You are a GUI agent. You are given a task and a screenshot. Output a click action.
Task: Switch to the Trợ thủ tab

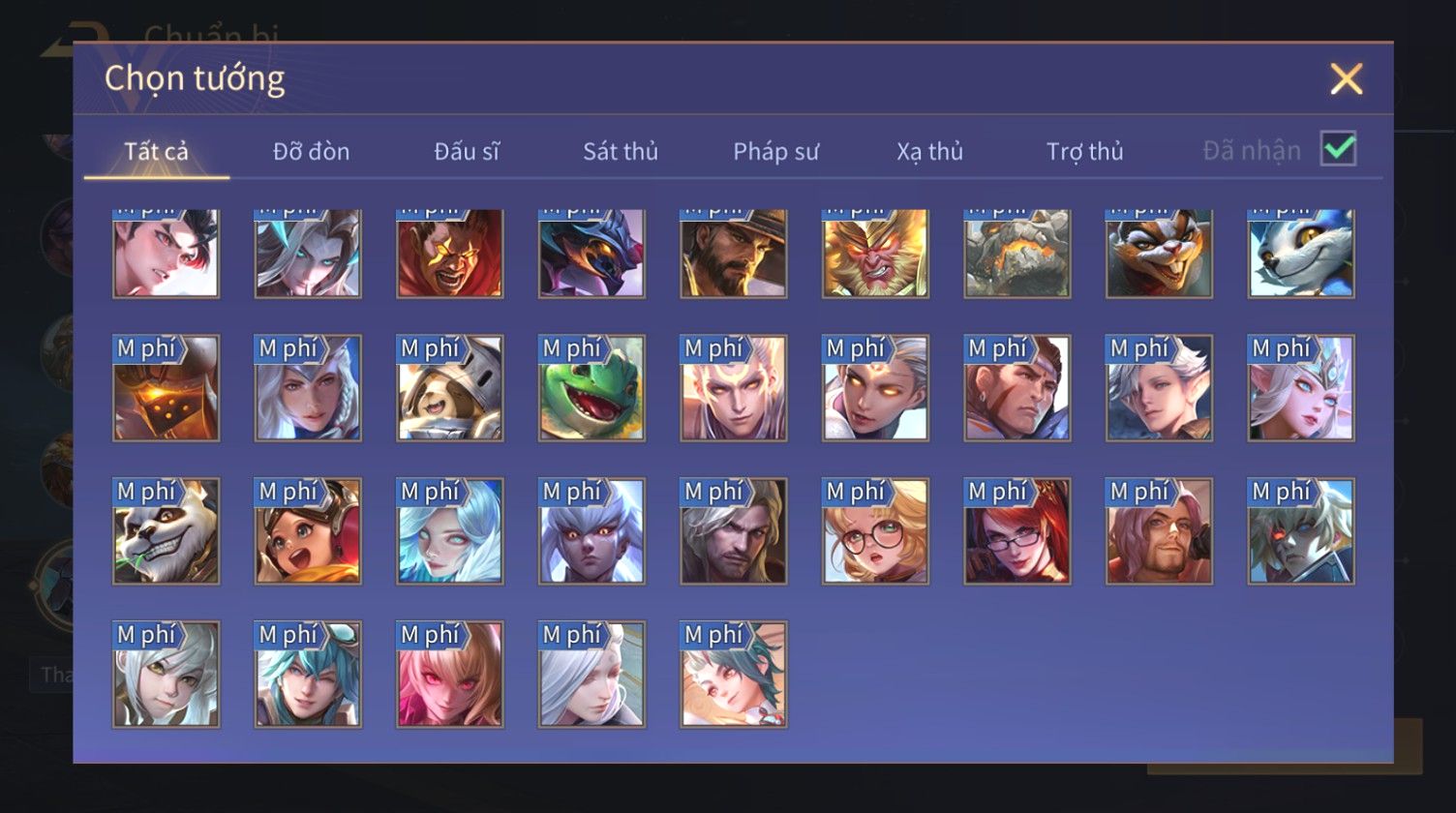1084,151
